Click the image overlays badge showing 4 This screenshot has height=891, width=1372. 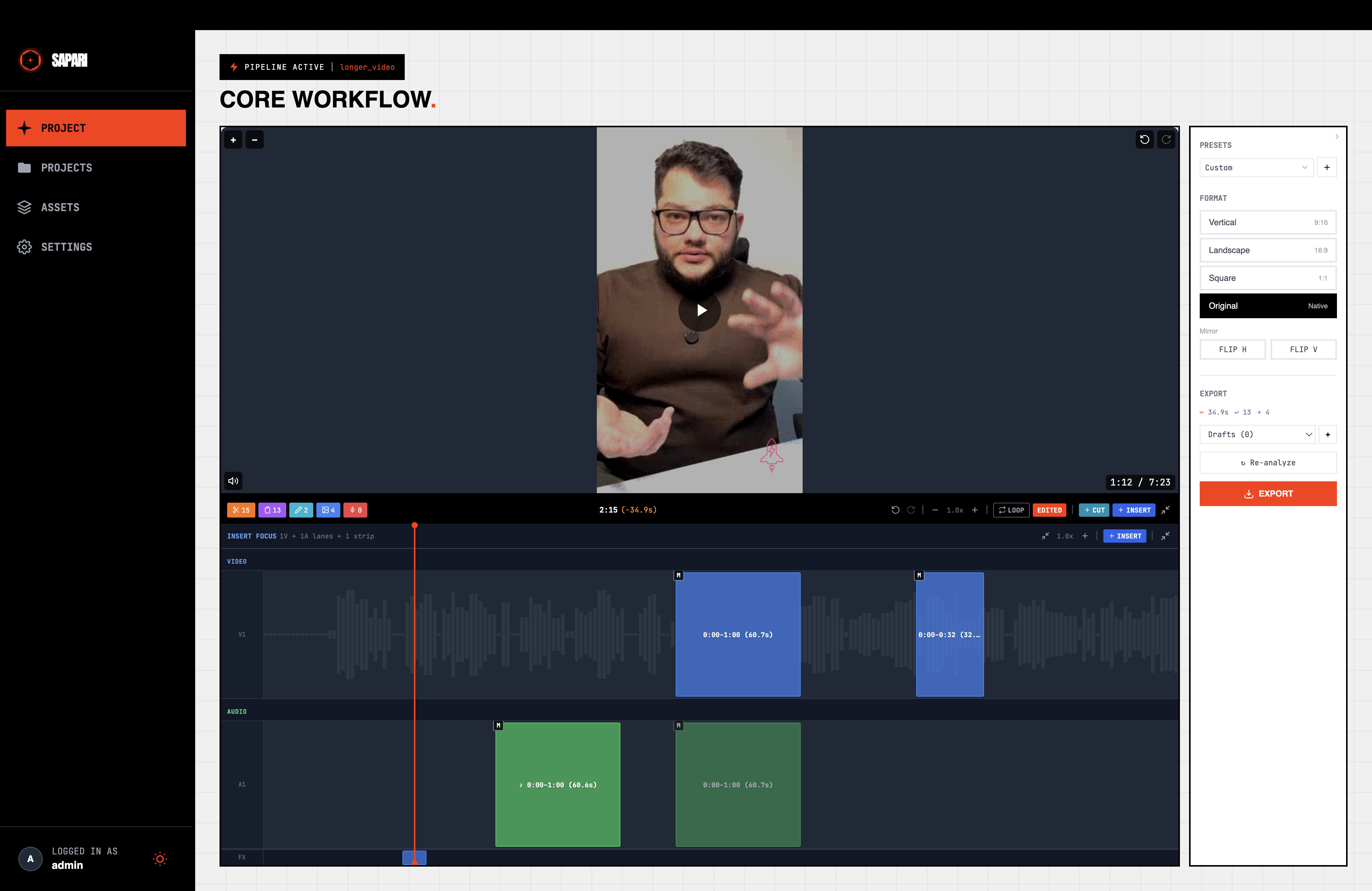coord(329,510)
